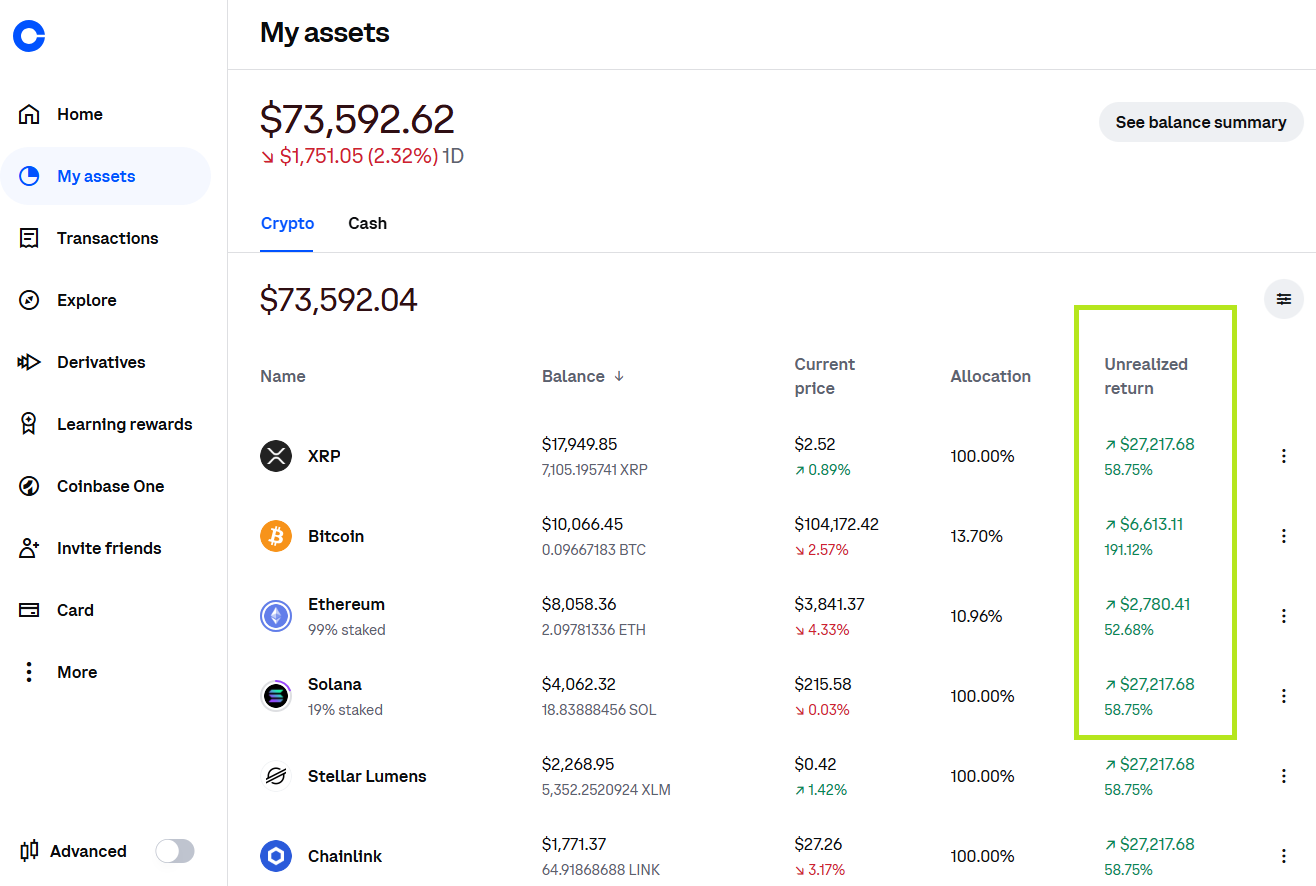Click the Bitcoin asset name
Screen dimensions: 1316x886
(336, 536)
